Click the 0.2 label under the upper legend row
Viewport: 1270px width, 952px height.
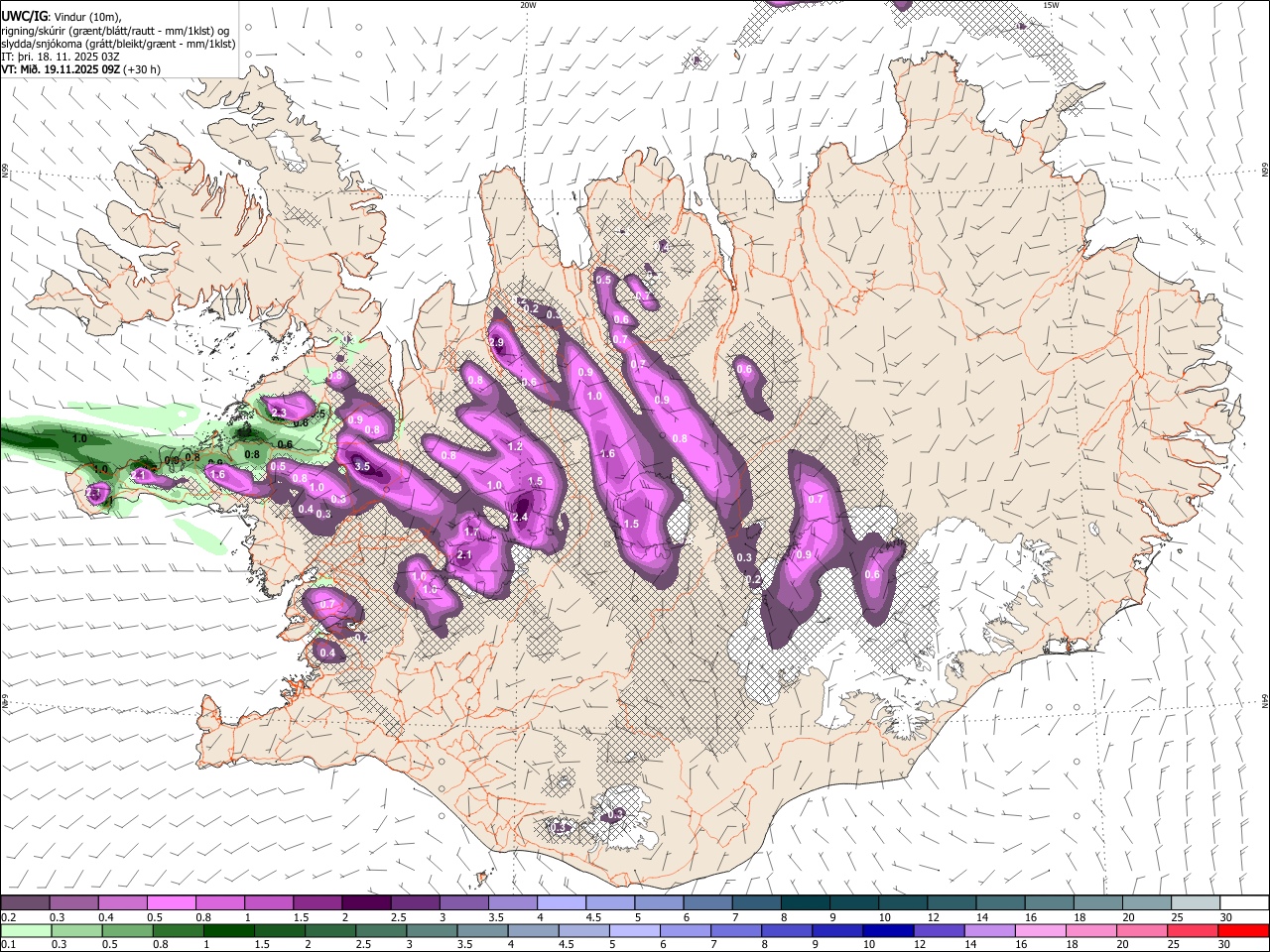[x=9, y=917]
